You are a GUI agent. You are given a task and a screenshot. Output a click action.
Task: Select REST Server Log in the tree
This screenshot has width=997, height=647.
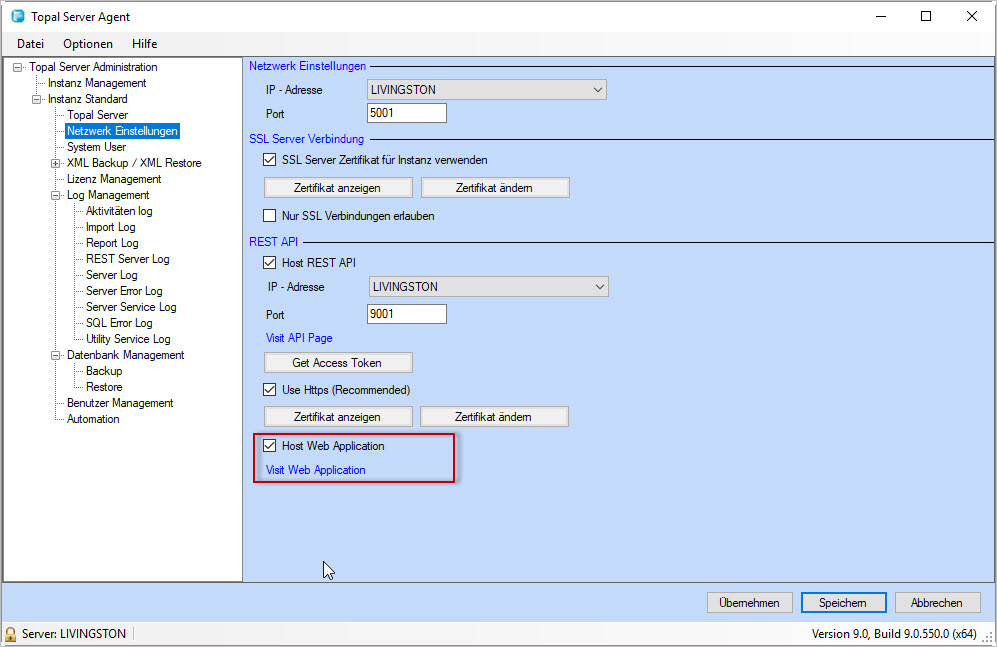pyautogui.click(x=127, y=259)
